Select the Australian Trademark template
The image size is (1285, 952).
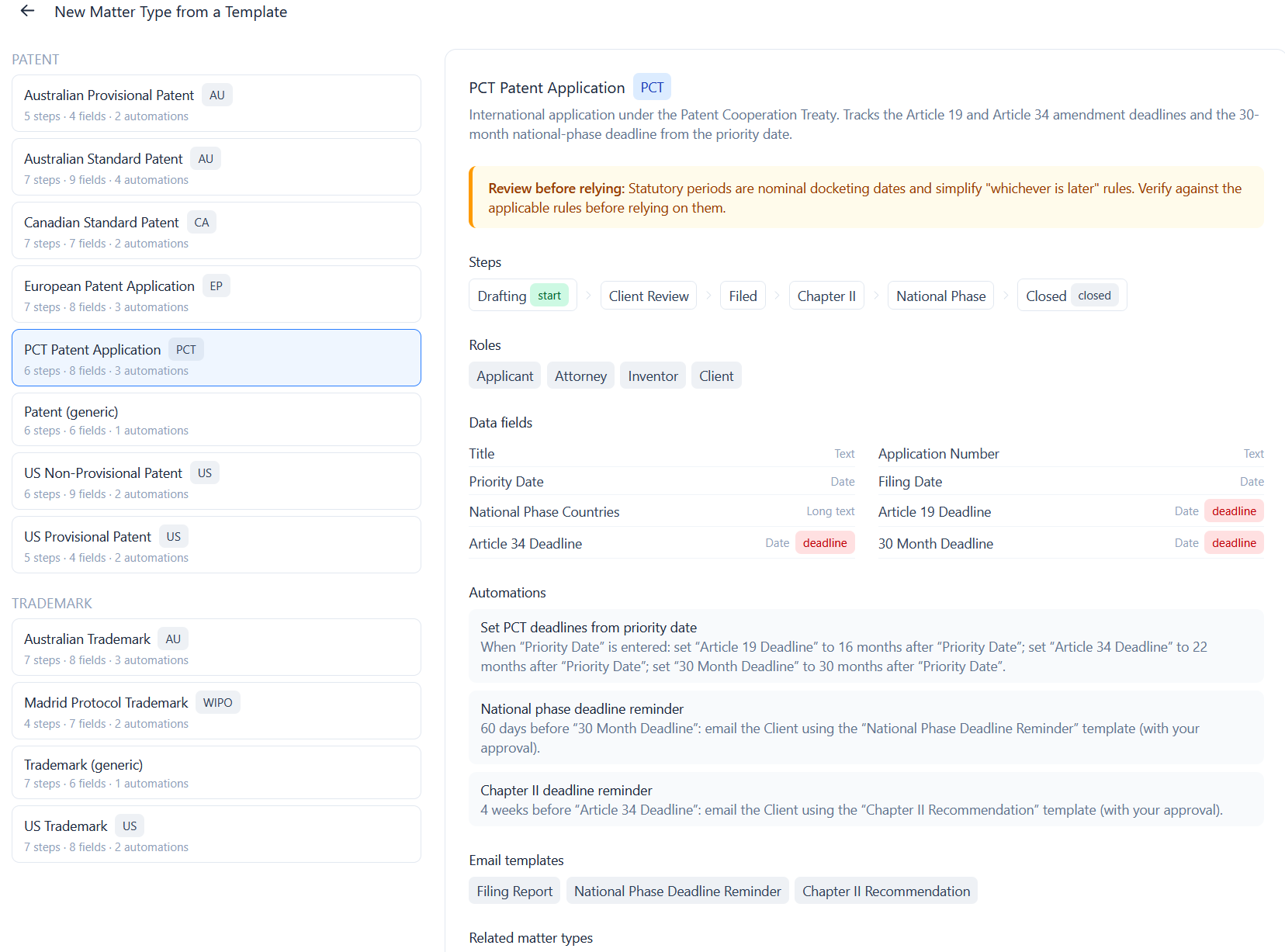tap(216, 647)
